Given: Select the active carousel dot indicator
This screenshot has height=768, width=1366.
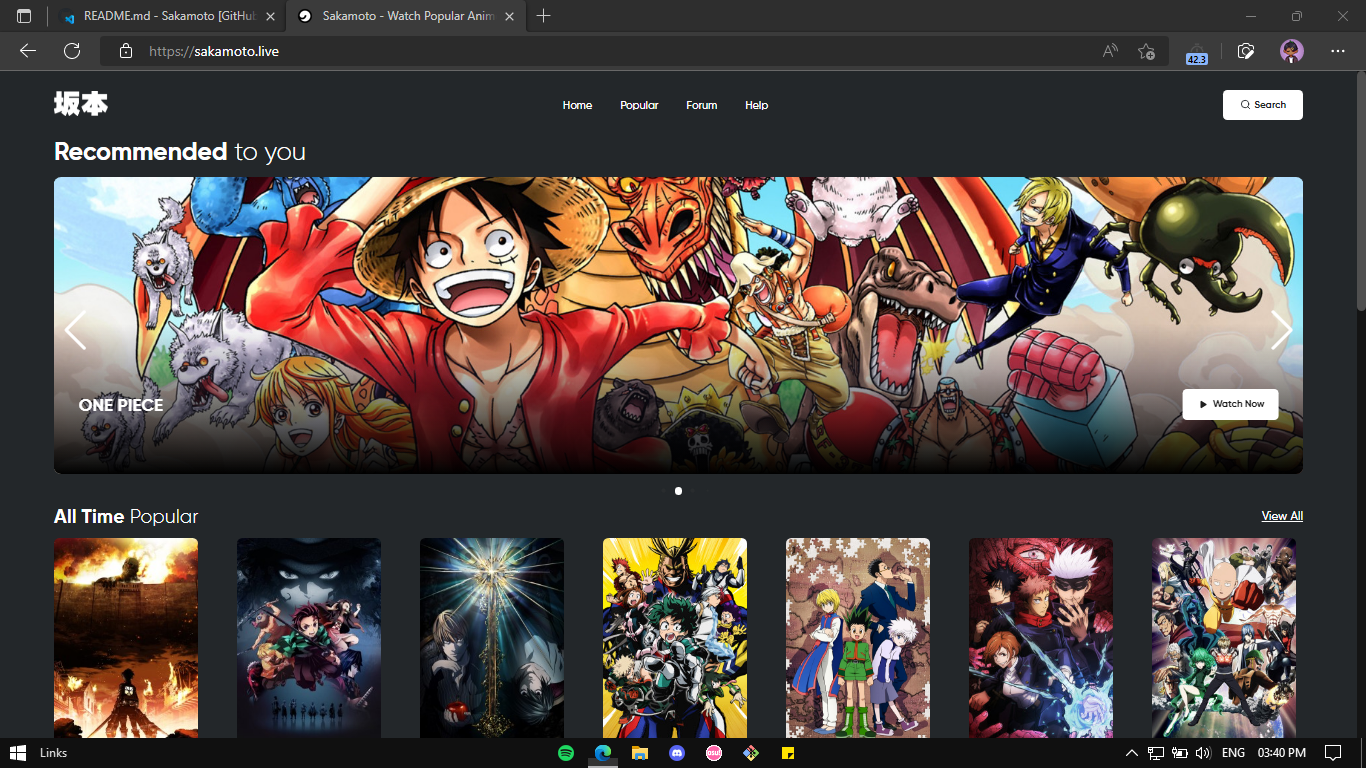Looking at the screenshot, I should coord(678,491).
